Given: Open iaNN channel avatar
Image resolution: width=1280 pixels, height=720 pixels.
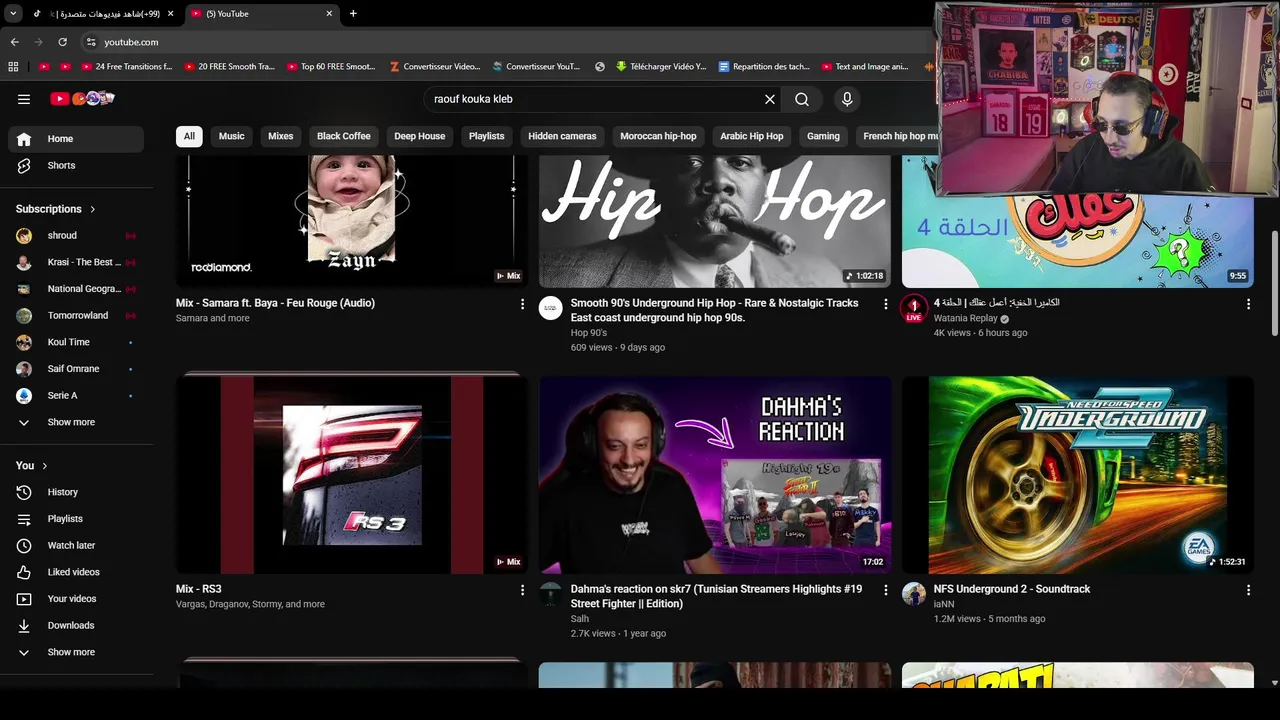Looking at the screenshot, I should coord(914,595).
